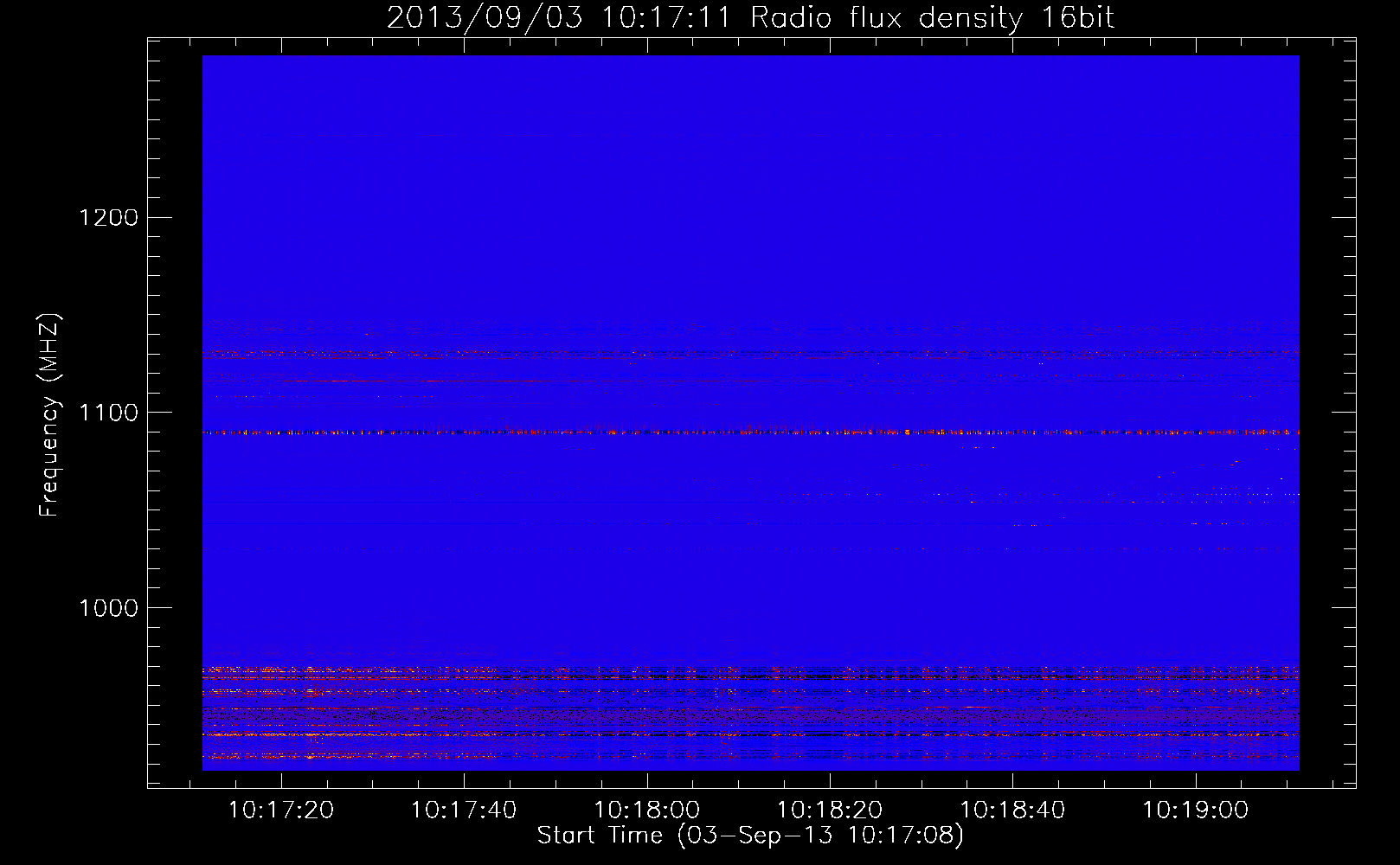
Task: Click the 'Frequency (MHZ)' y-axis label
Action: coord(49,415)
